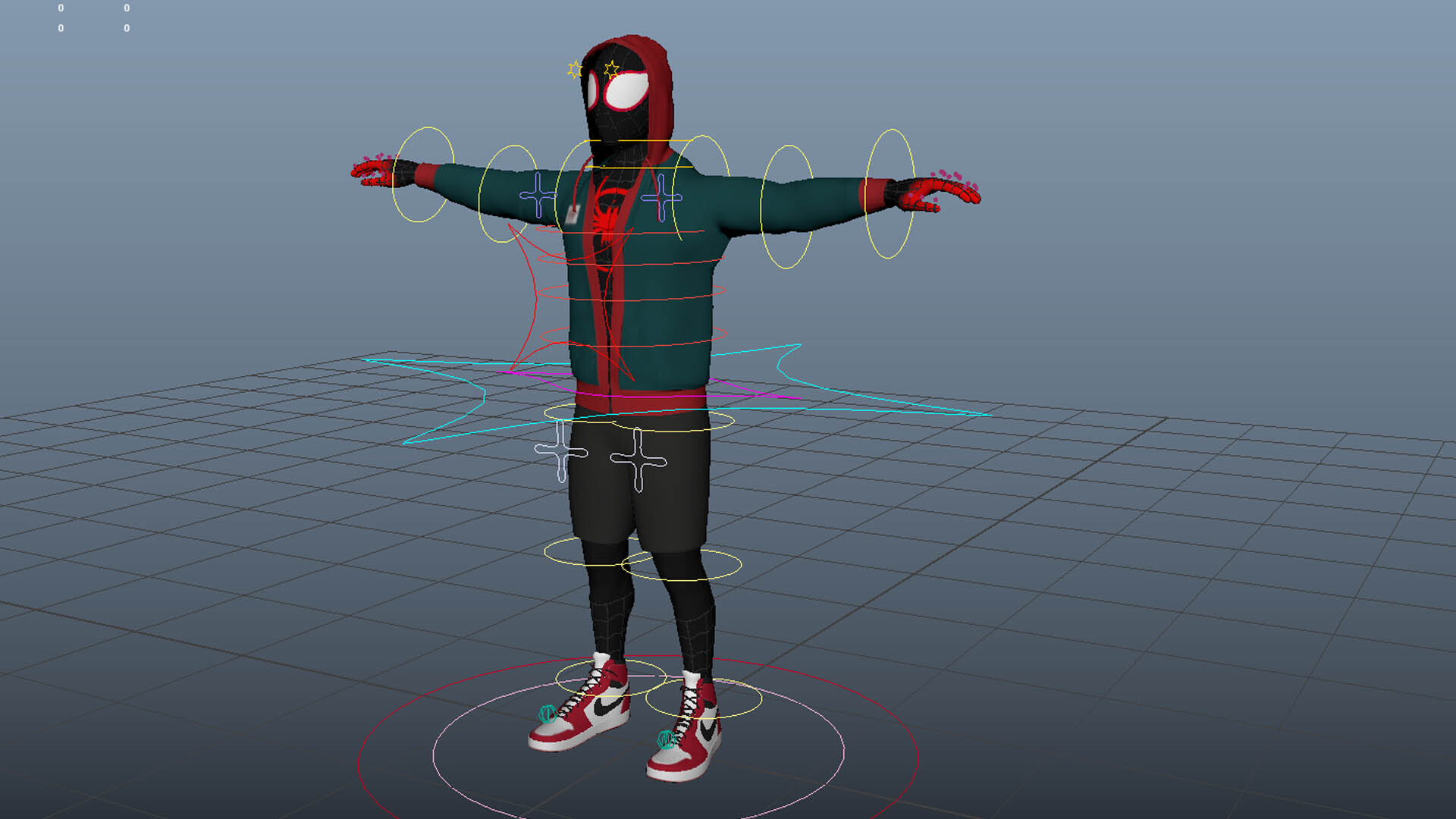Screen dimensions: 1456x819
Task: Select the second star controller near the hood
Action: 611,67
